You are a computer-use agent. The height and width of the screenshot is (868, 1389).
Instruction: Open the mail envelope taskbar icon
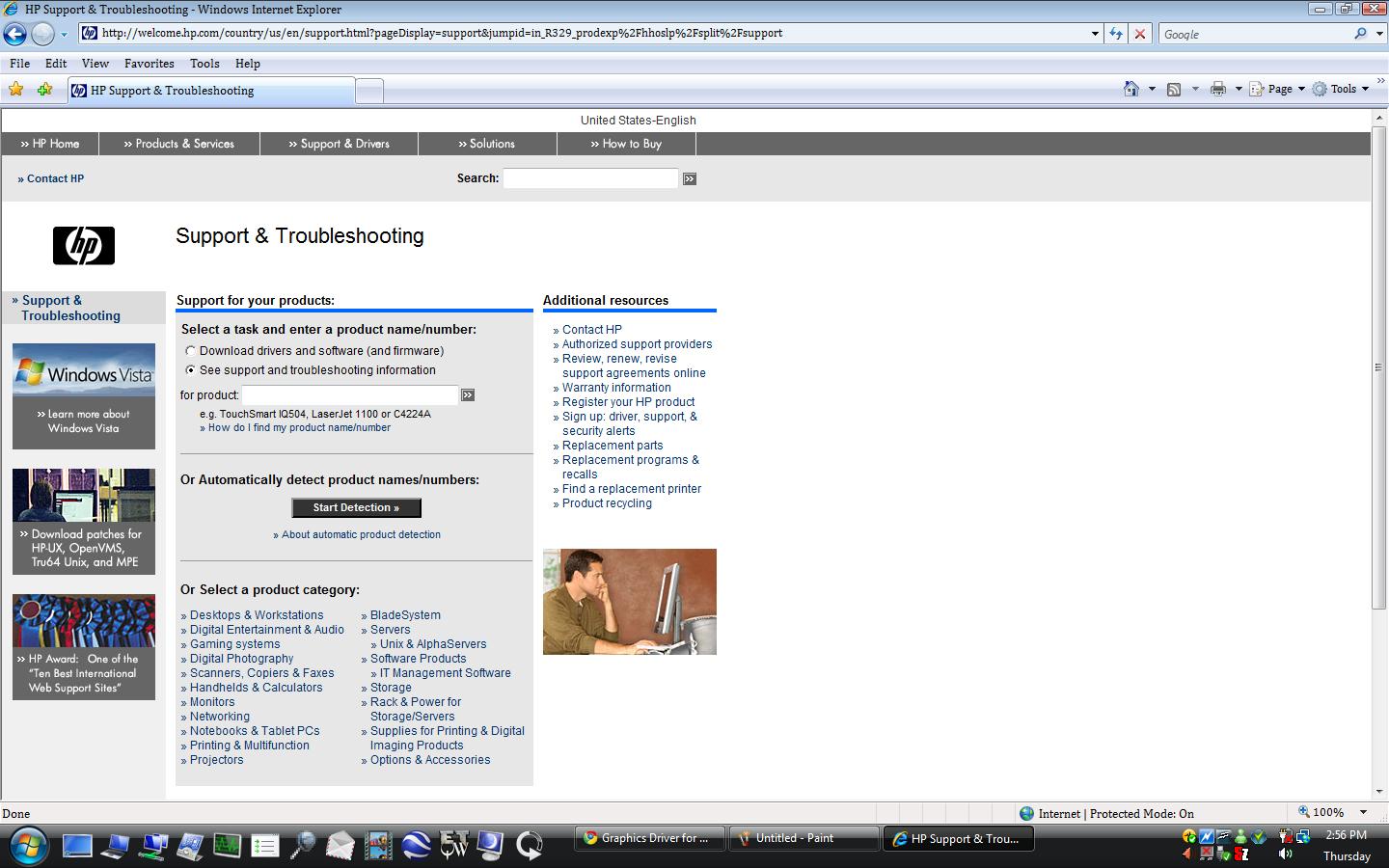coord(340,846)
